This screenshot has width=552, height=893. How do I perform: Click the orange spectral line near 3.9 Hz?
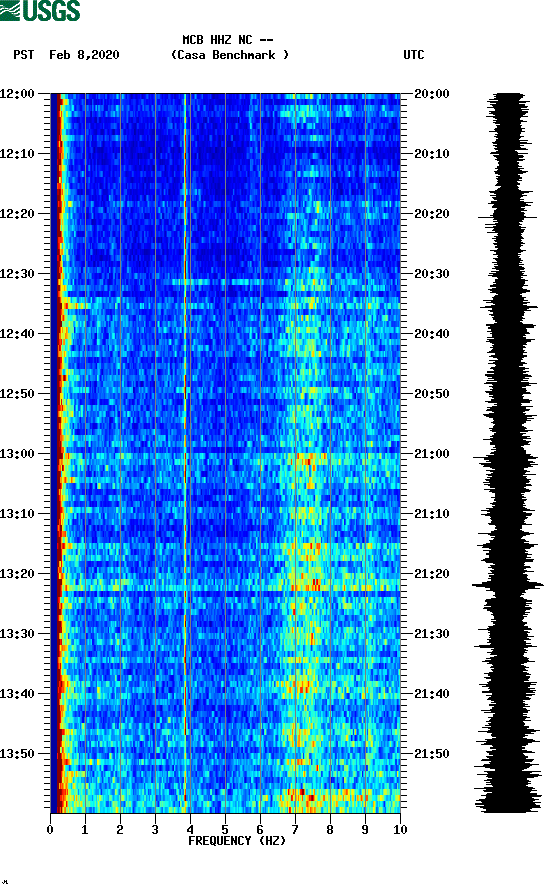[x=185, y=453]
